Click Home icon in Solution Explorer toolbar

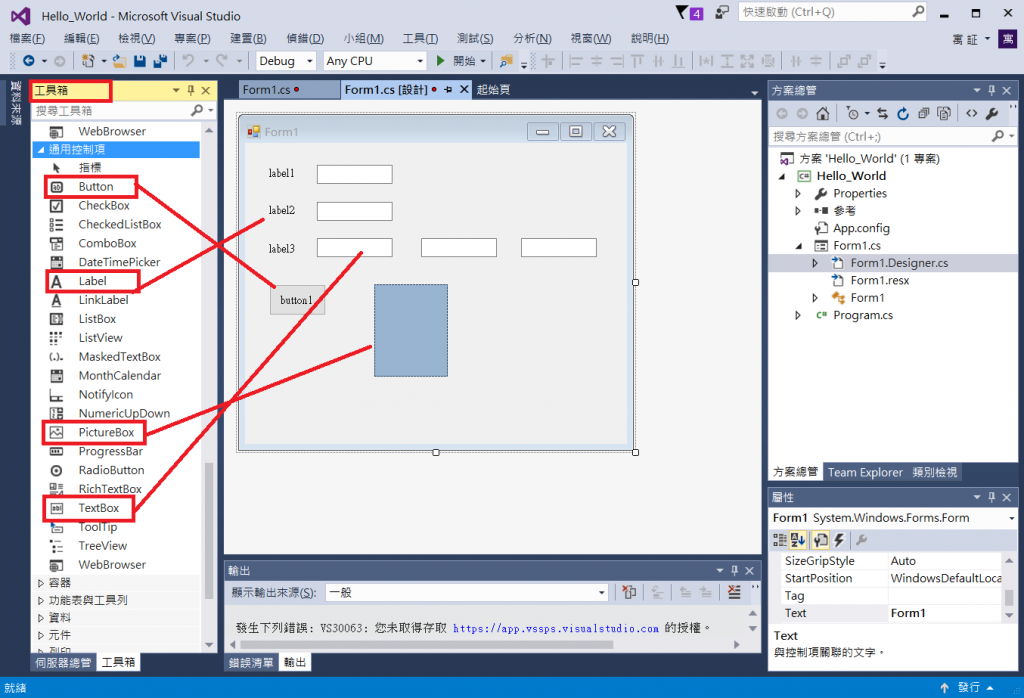pos(823,114)
